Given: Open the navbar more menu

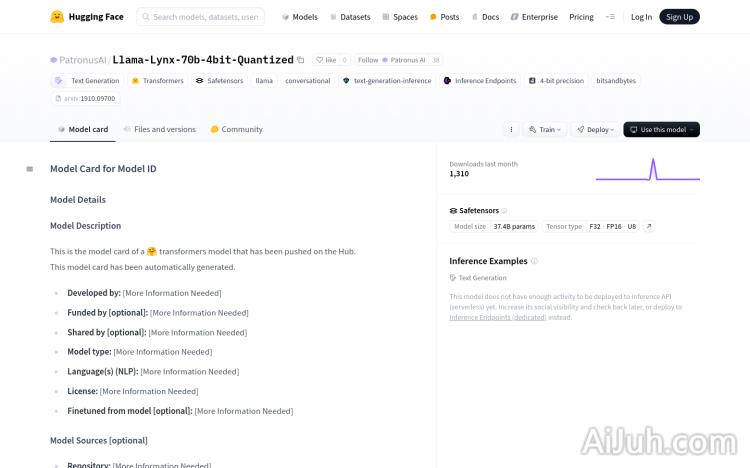Looking at the screenshot, I should point(611,17).
